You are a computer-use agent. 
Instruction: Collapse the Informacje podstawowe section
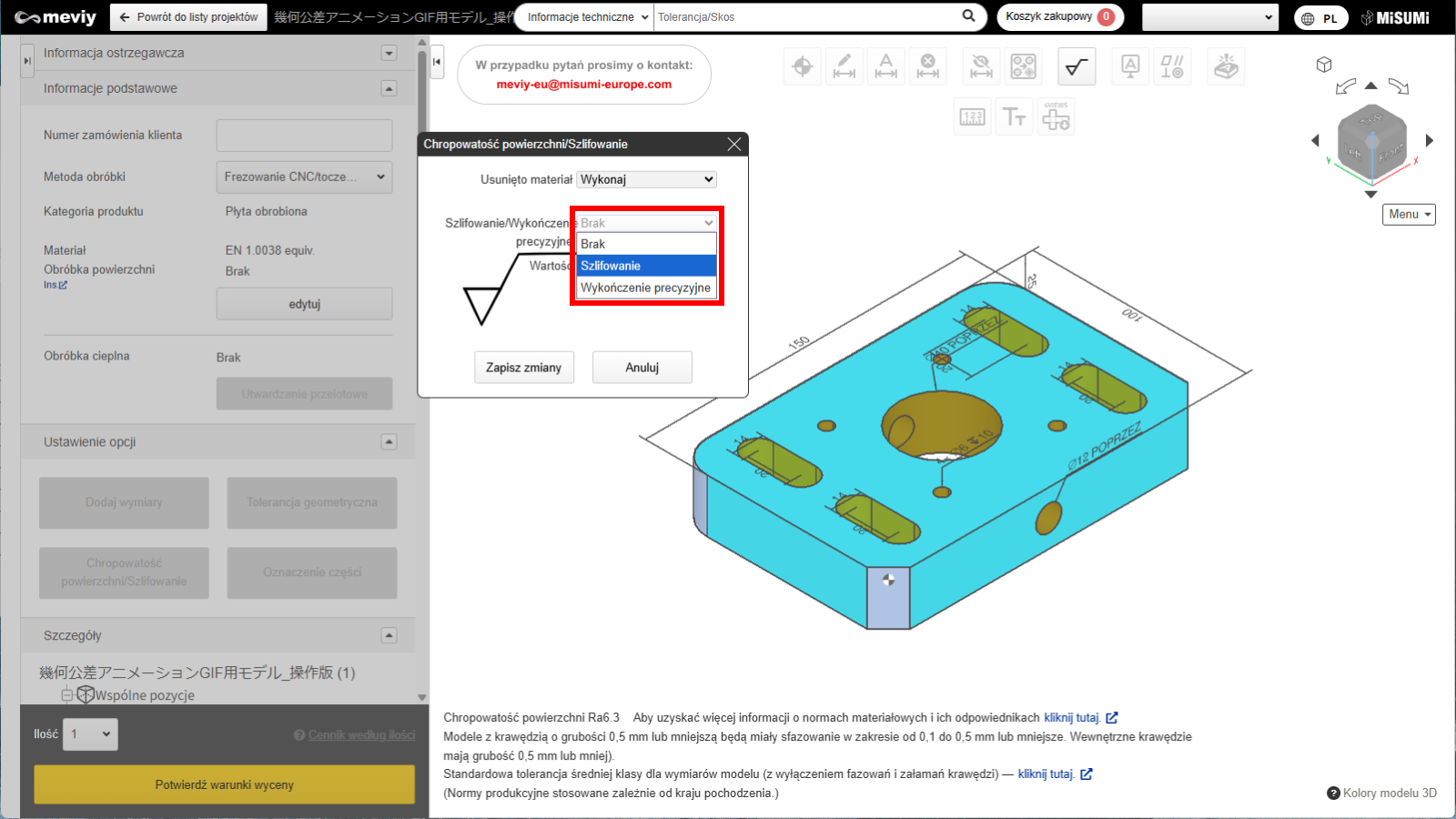[x=389, y=88]
